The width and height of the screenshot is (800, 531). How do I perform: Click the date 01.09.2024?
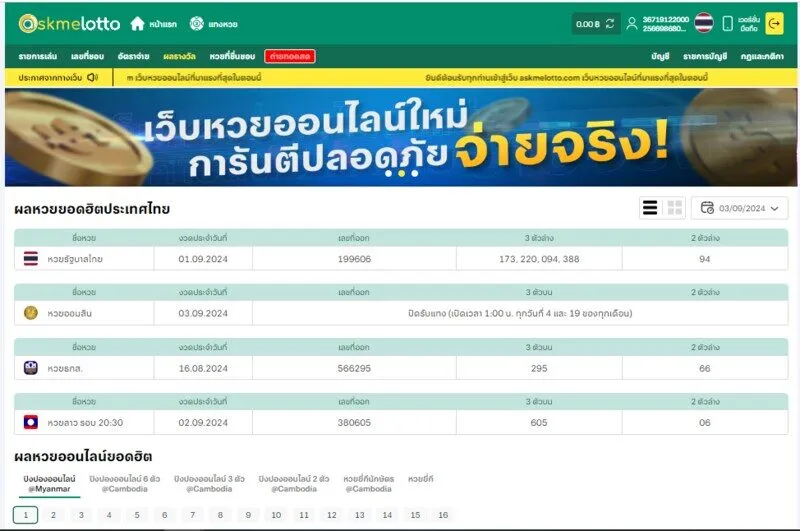click(203, 259)
